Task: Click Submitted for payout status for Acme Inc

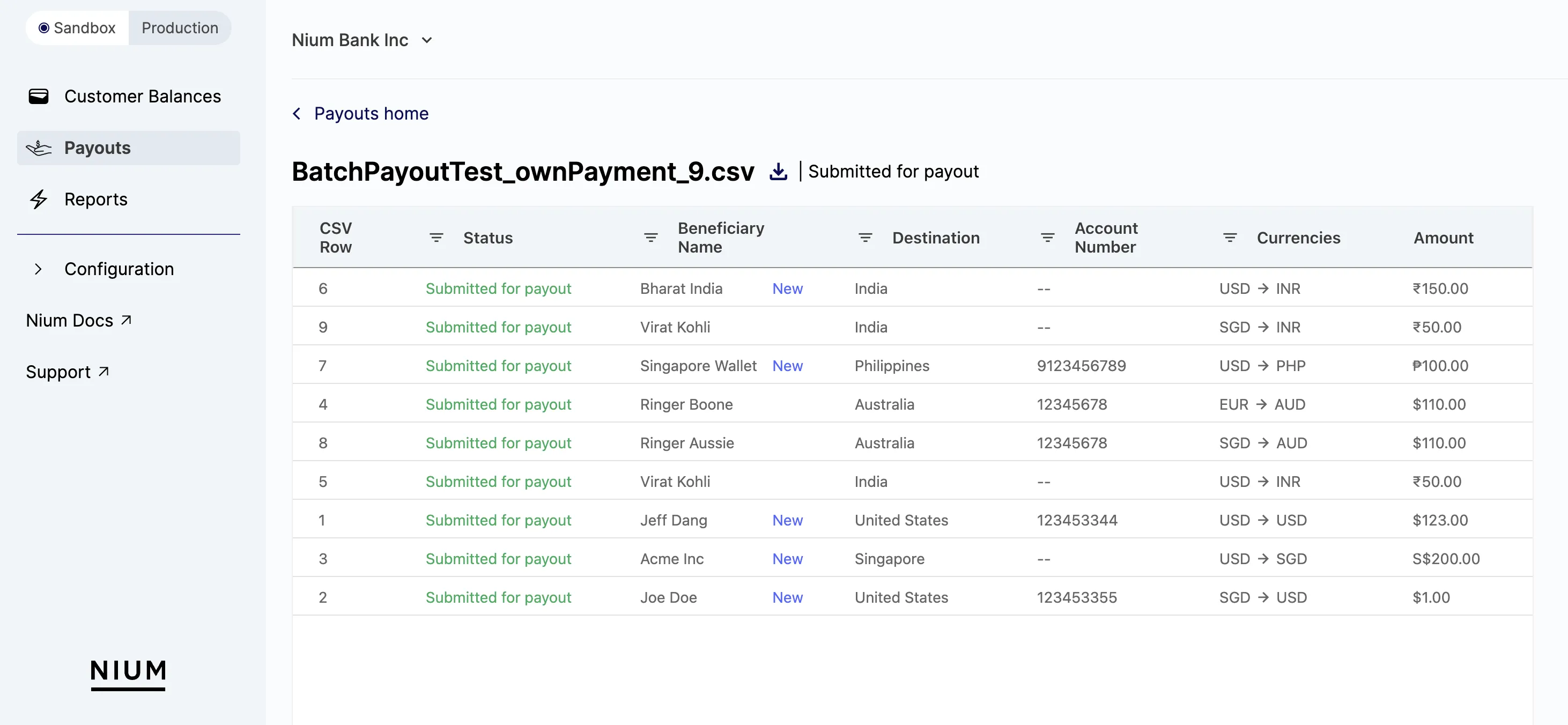Action: 498,559
